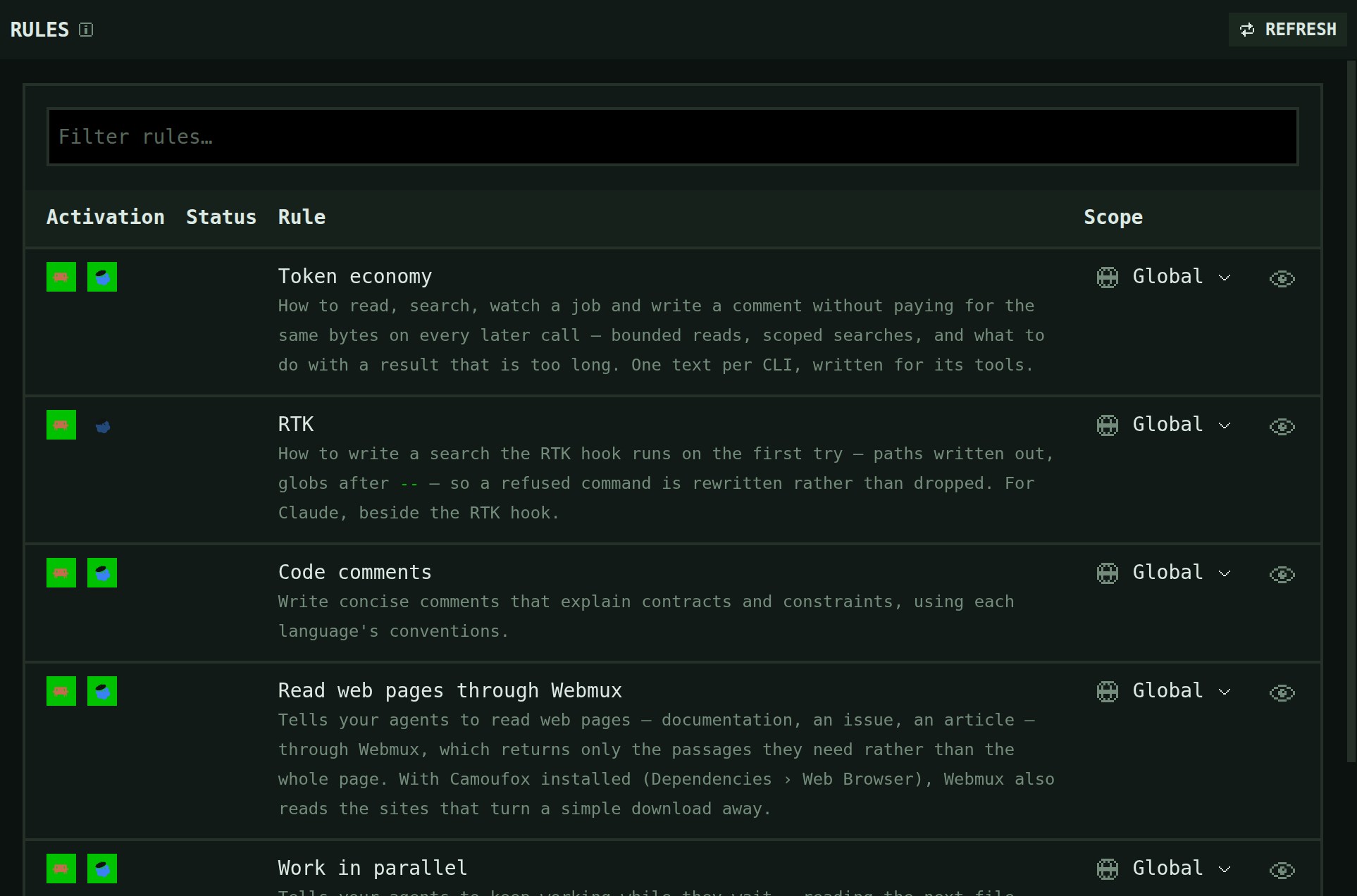1357x896 pixels.
Task: Click the info icon beside the RULES title
Action: coord(86,30)
